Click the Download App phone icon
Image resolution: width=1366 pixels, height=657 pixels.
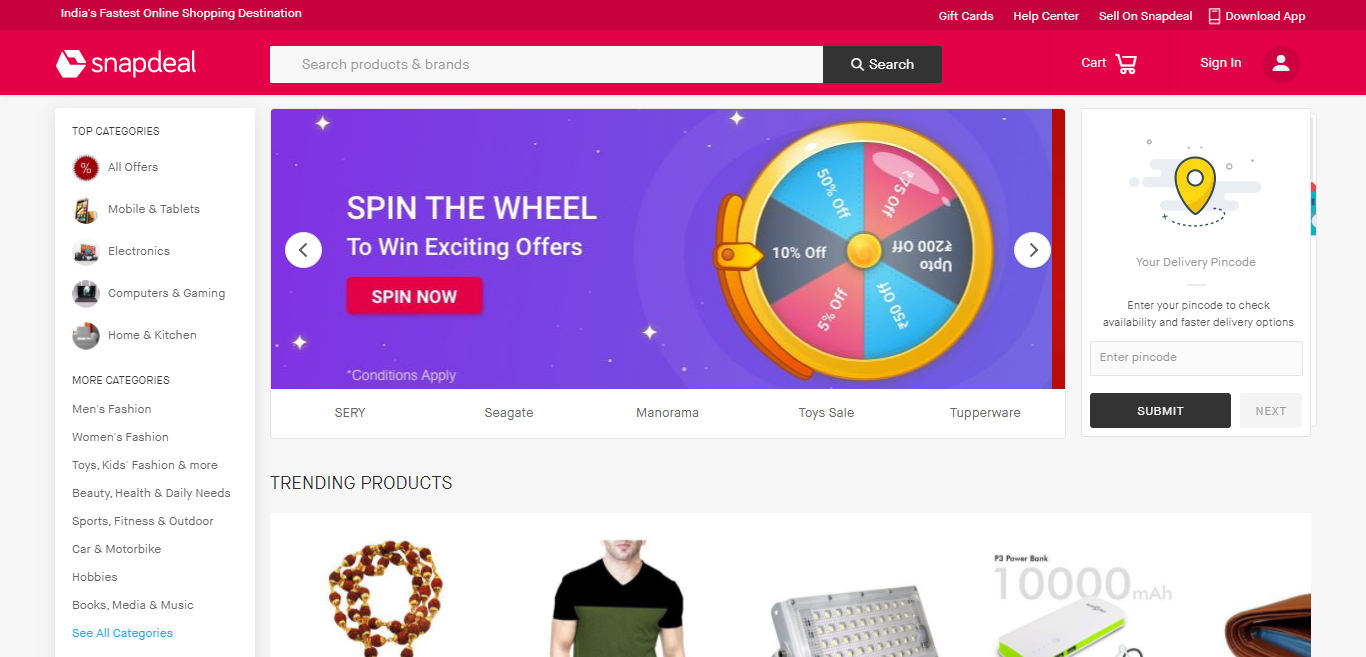[x=1214, y=16]
